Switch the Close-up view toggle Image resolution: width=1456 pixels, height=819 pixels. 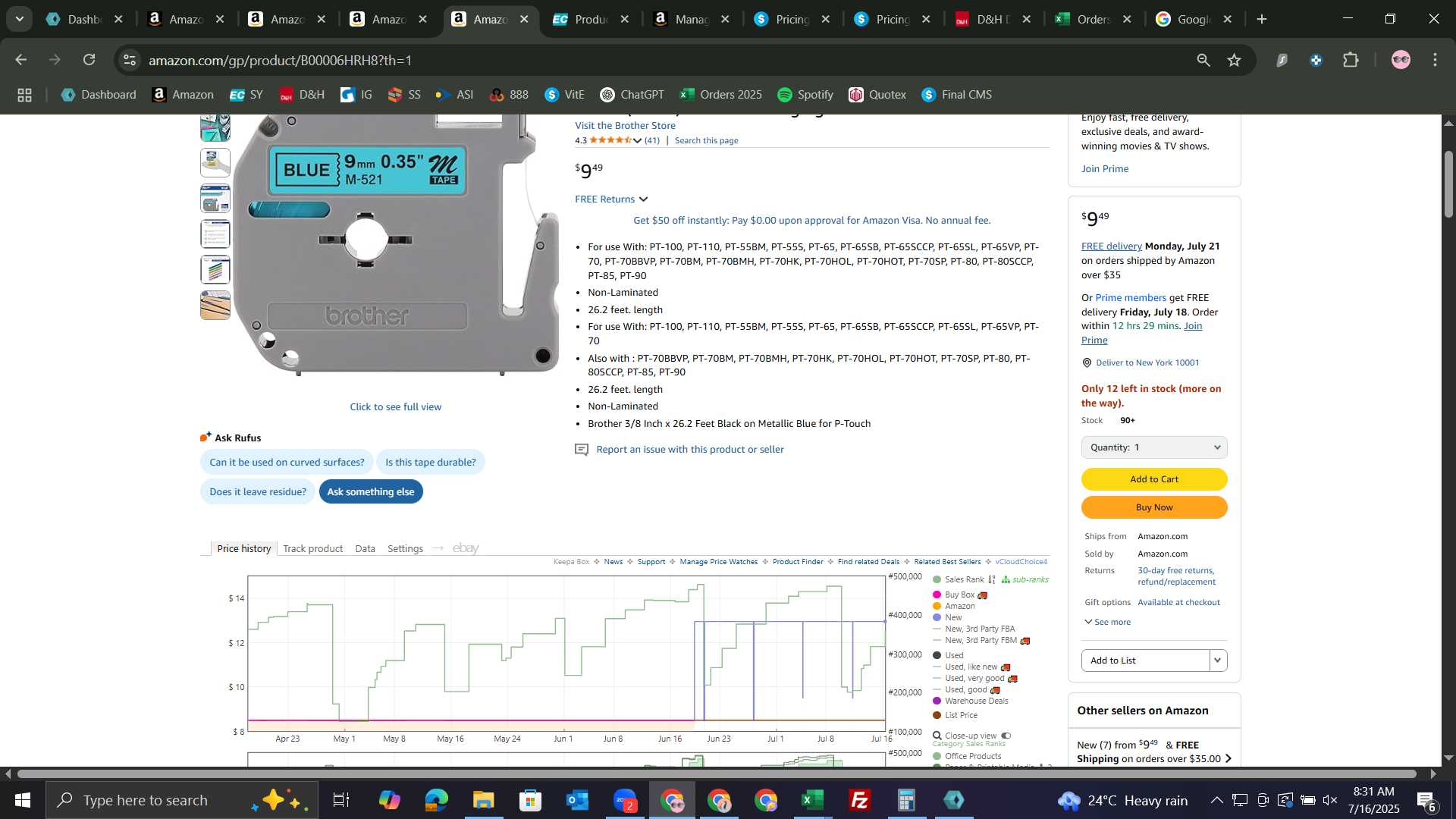(1006, 736)
